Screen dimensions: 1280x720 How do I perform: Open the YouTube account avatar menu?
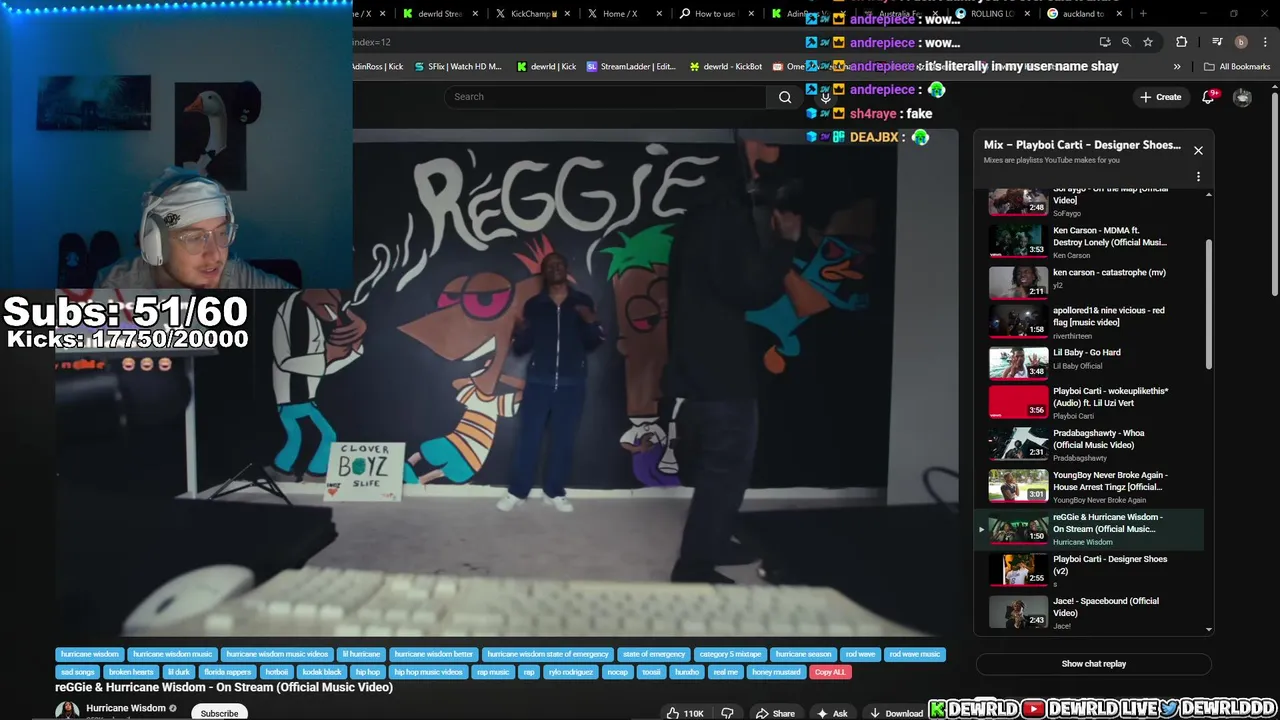(x=1242, y=97)
